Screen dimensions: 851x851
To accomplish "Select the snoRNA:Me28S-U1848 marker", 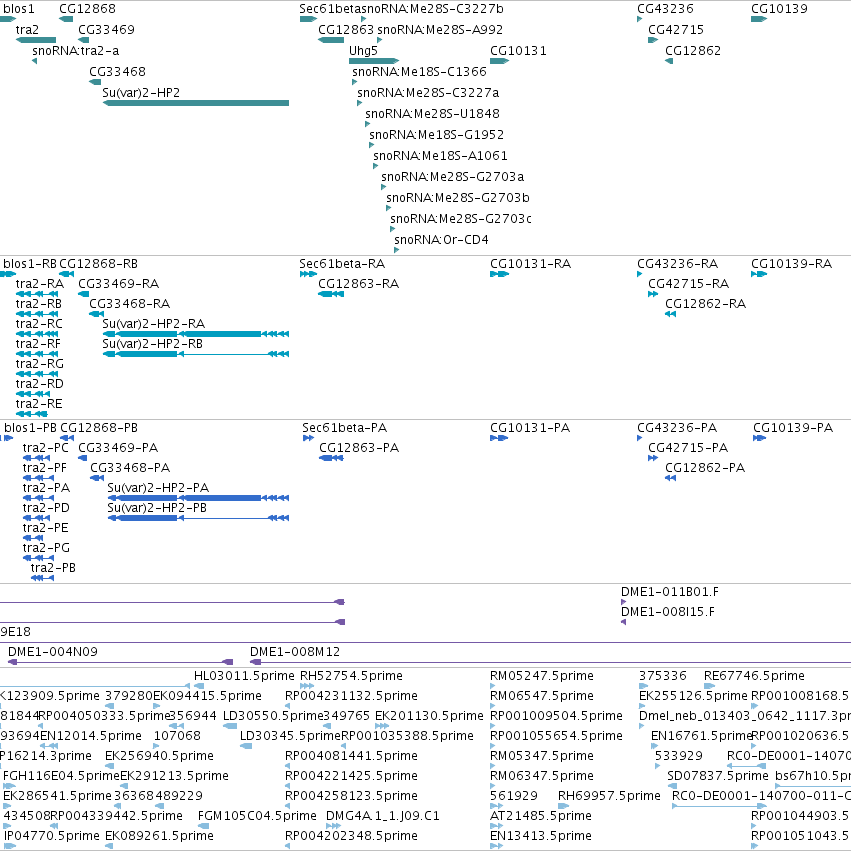I will pyautogui.click(x=367, y=124).
